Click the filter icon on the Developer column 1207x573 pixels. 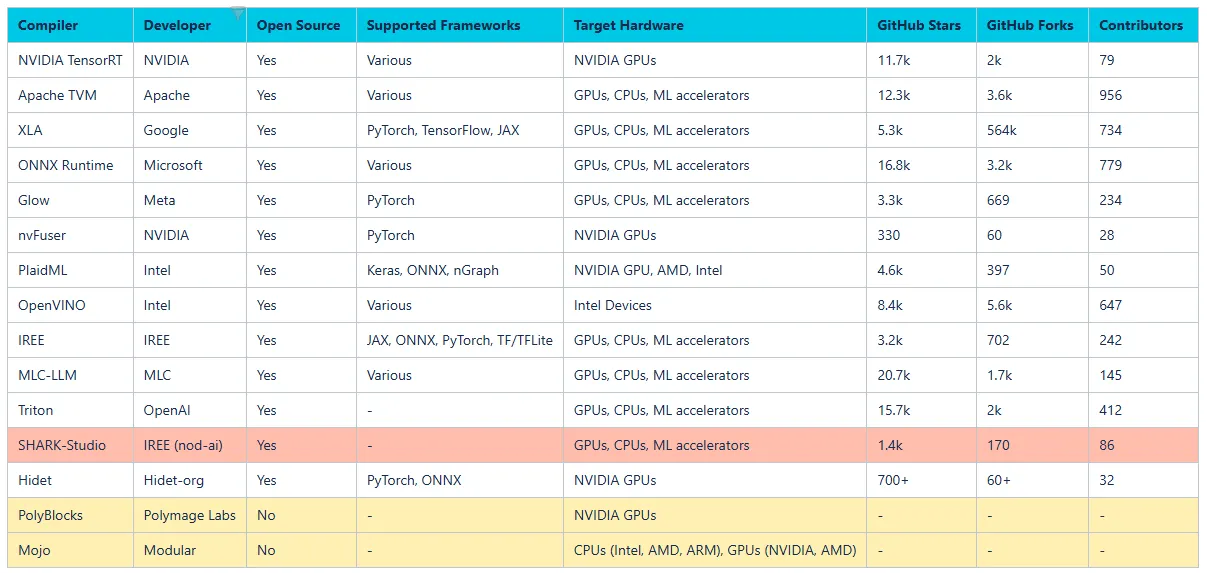click(237, 13)
